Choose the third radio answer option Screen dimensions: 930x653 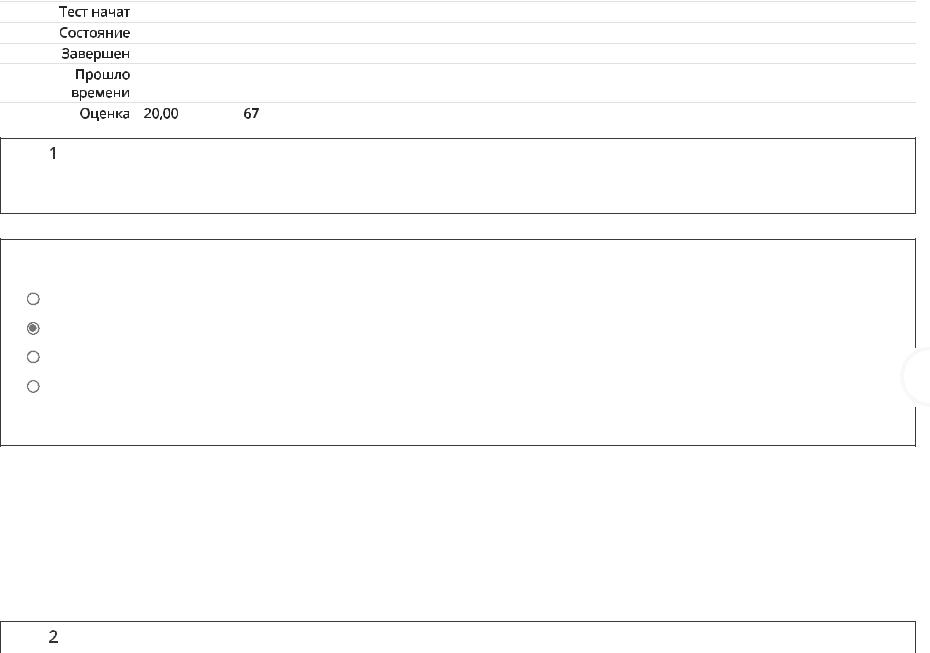pos(33,357)
